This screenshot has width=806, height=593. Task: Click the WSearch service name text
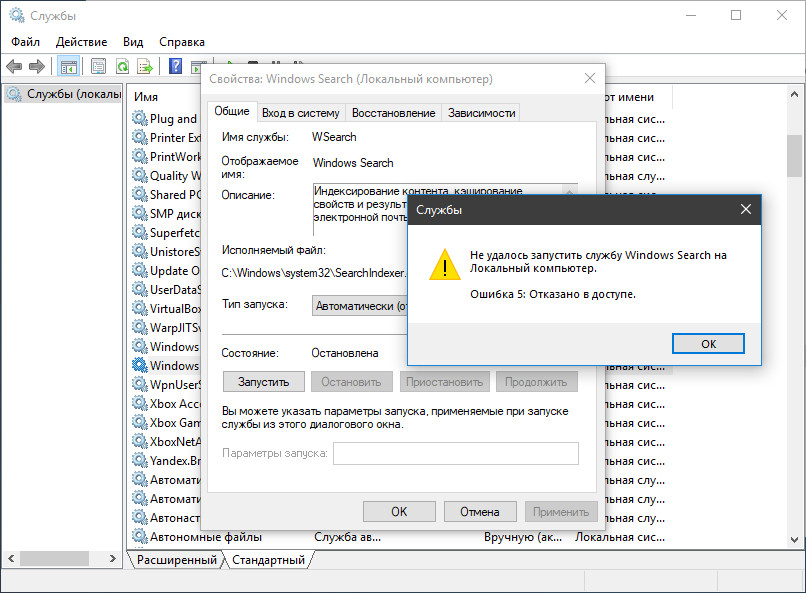click(334, 137)
